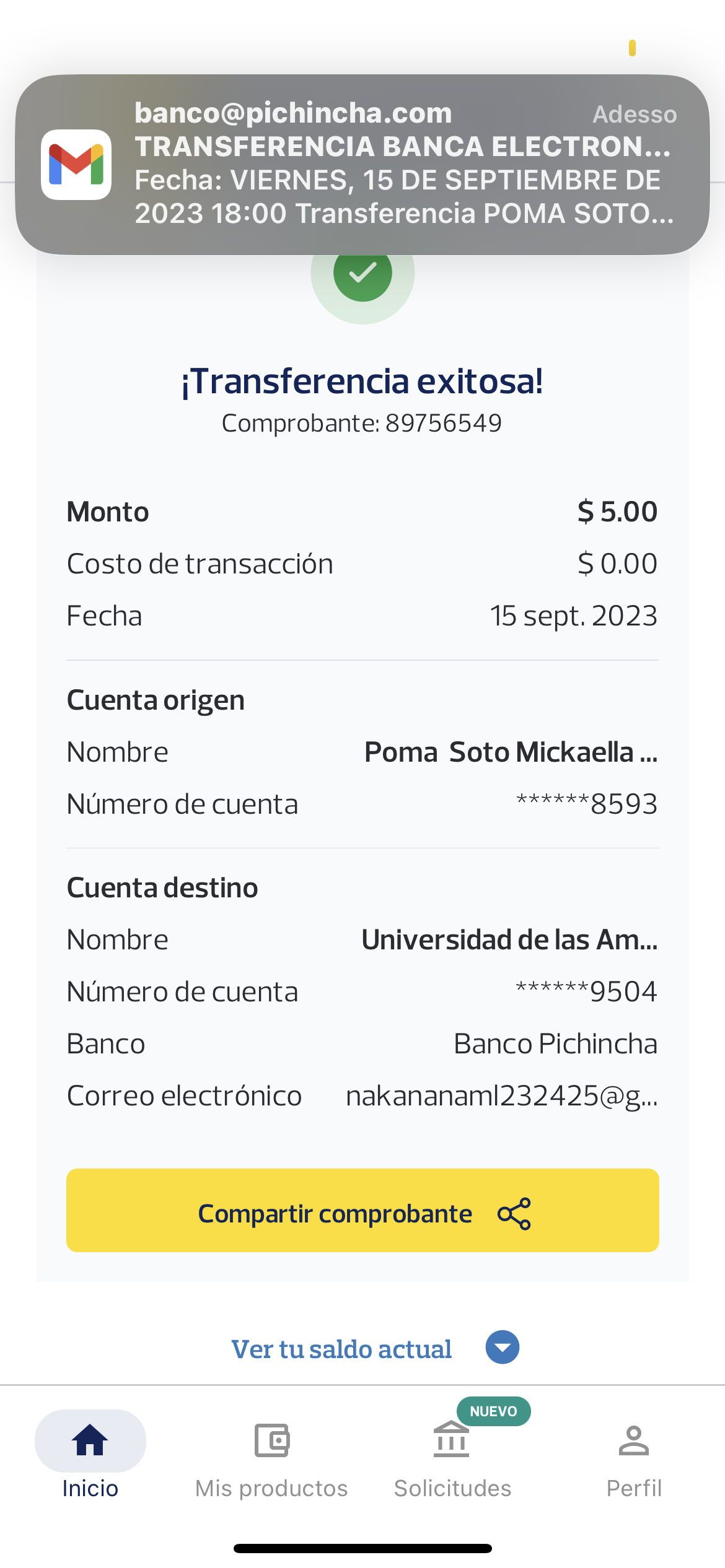Click the share icon on the yellow button
The height and width of the screenshot is (1568, 725).
pyautogui.click(x=514, y=1214)
